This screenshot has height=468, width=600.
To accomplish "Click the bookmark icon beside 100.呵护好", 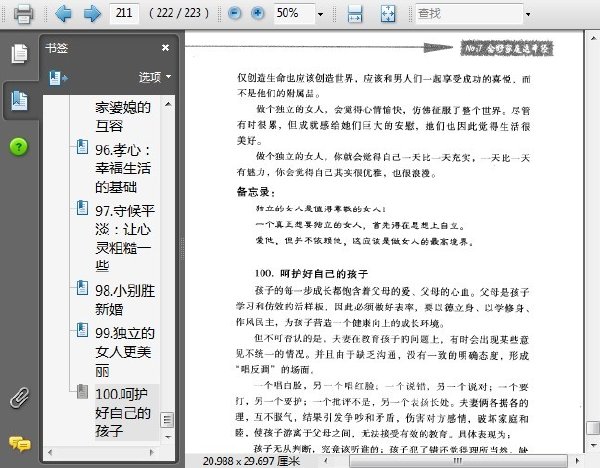I will 82,391.
